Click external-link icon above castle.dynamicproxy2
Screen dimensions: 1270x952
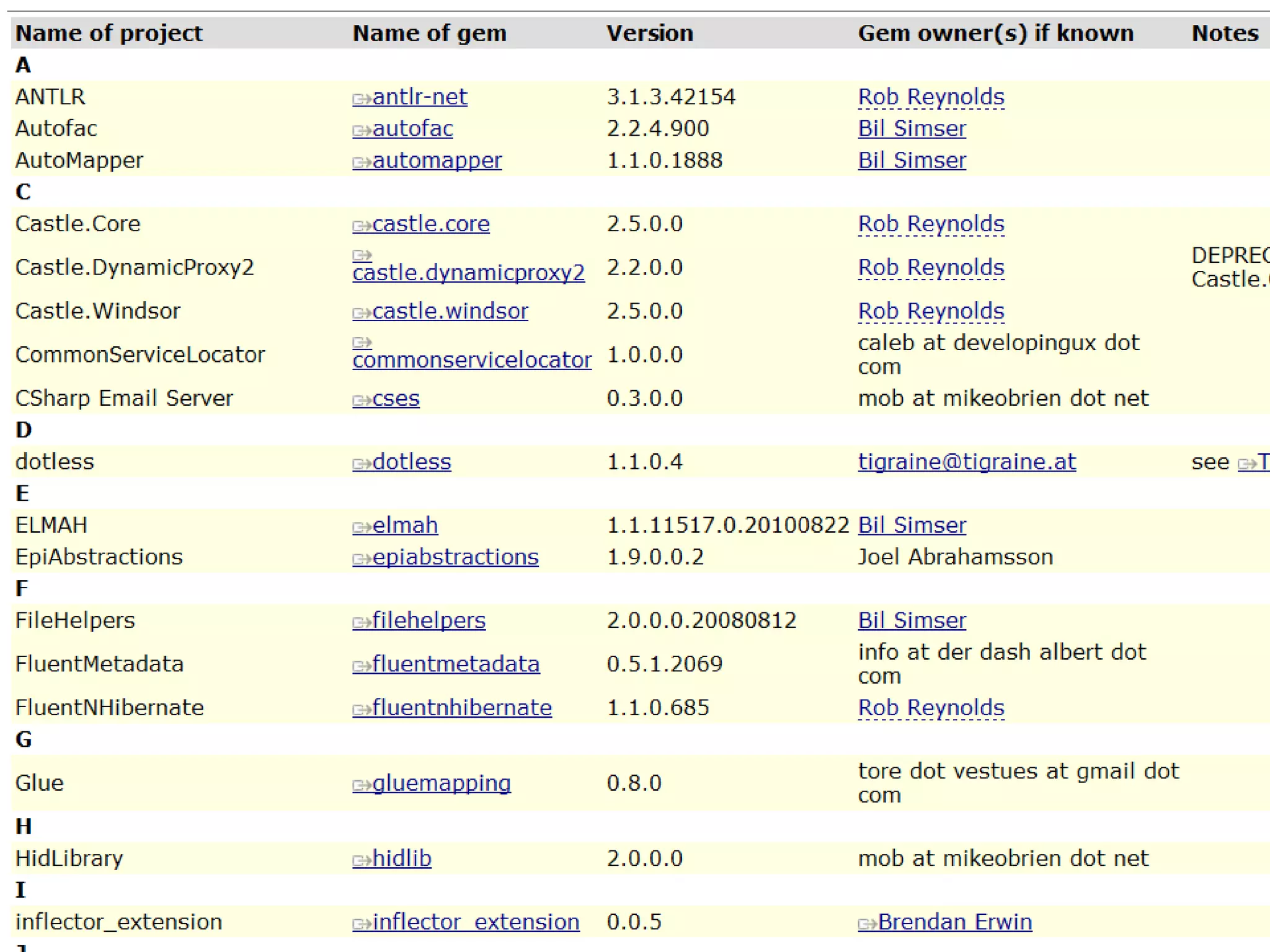362,255
